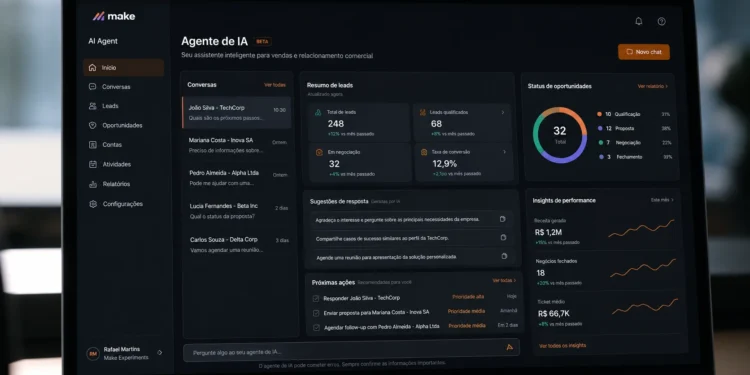The width and height of the screenshot is (750, 375).
Task: Click the Fechamento legend dot
Action: pos(601,157)
